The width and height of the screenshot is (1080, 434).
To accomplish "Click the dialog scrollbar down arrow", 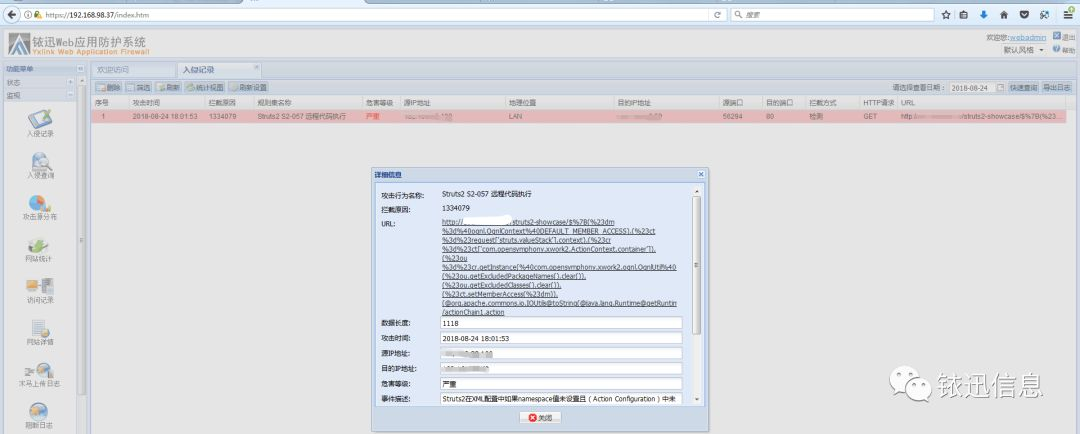I will pyautogui.click(x=696, y=399).
